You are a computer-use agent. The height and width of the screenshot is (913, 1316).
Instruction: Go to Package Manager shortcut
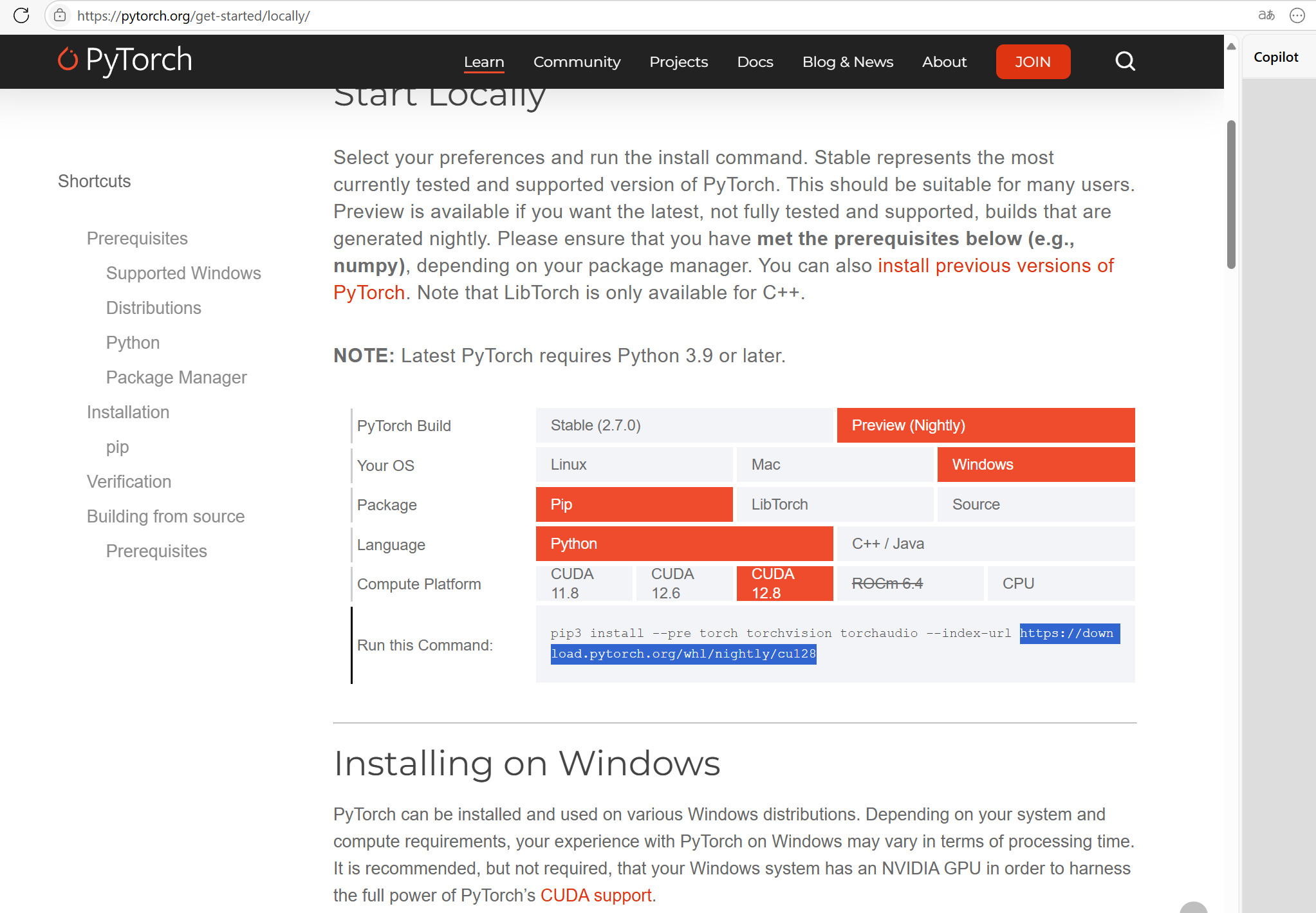(x=176, y=378)
